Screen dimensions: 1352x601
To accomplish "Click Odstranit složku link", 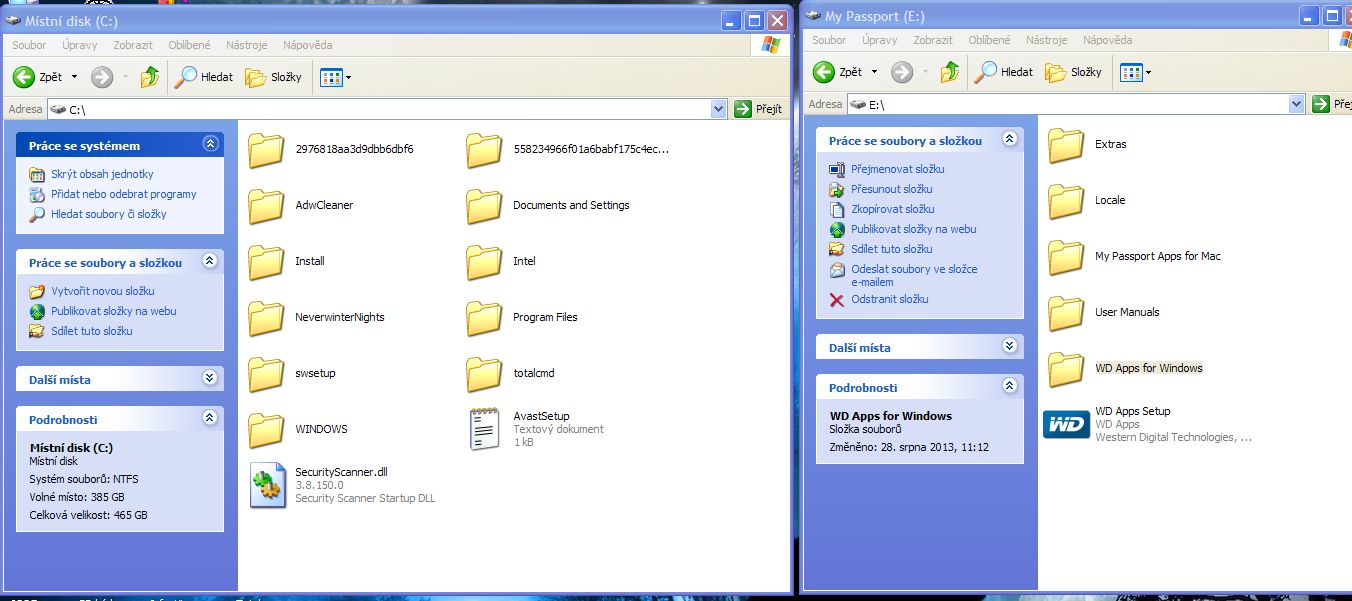I will (x=889, y=299).
